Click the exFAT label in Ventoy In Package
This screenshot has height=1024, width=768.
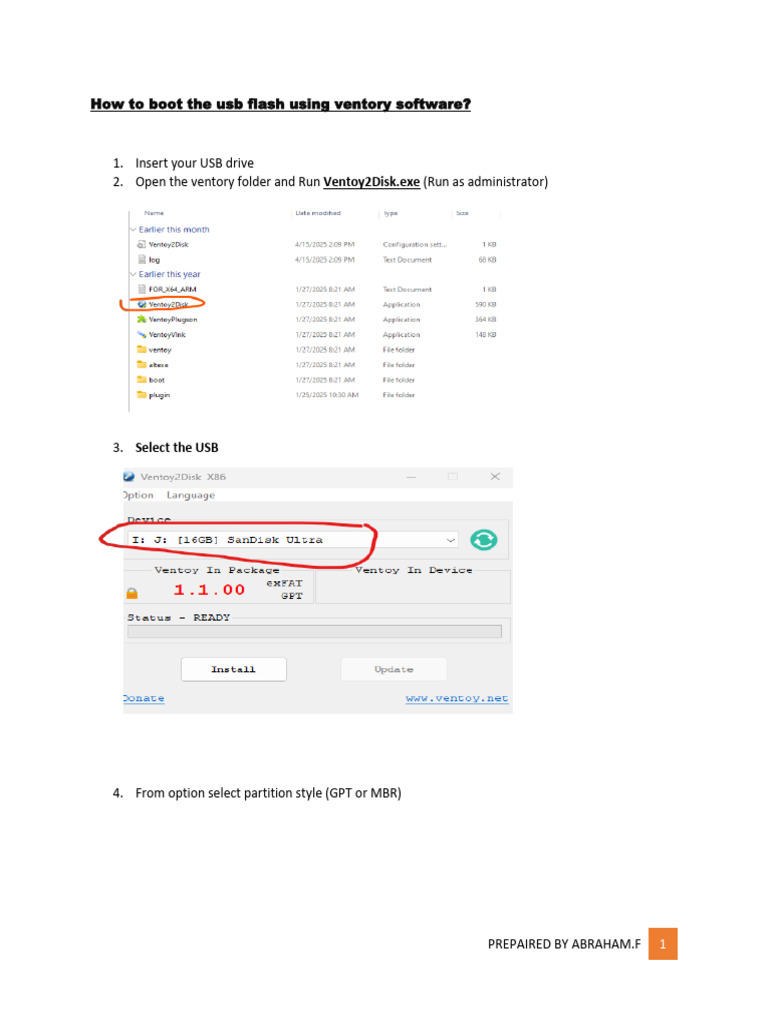(x=284, y=583)
